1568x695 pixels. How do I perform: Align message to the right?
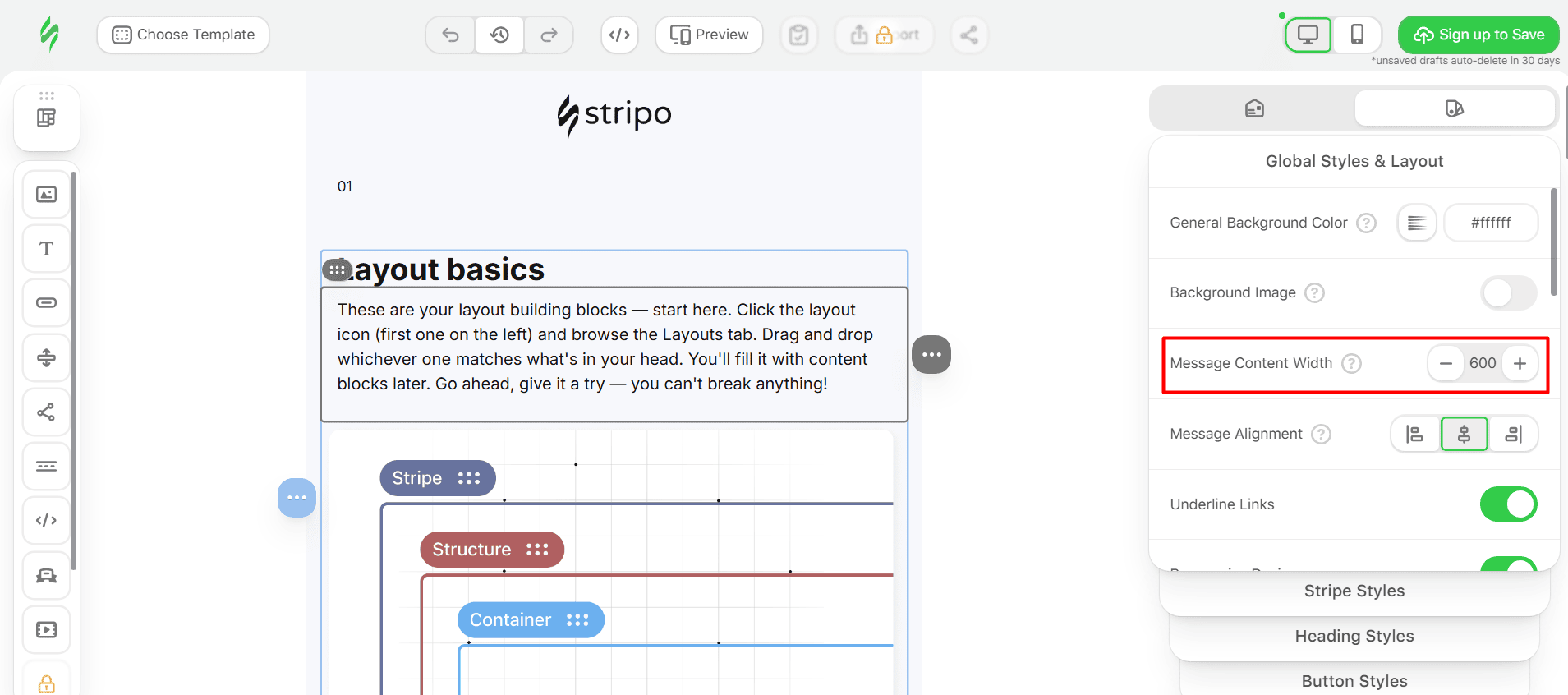pos(1513,434)
